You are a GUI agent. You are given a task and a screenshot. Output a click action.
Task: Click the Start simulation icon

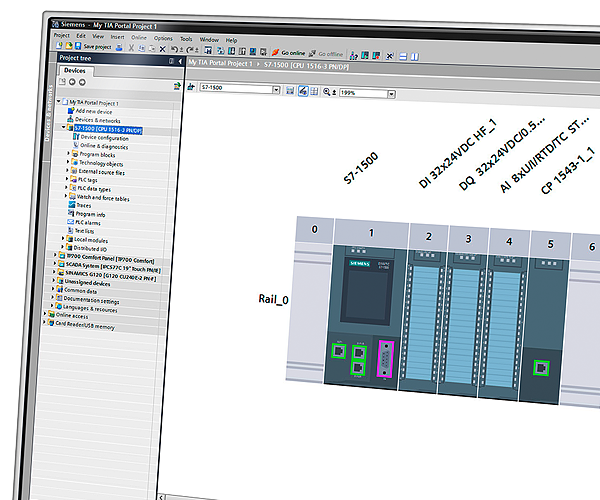click(x=253, y=51)
